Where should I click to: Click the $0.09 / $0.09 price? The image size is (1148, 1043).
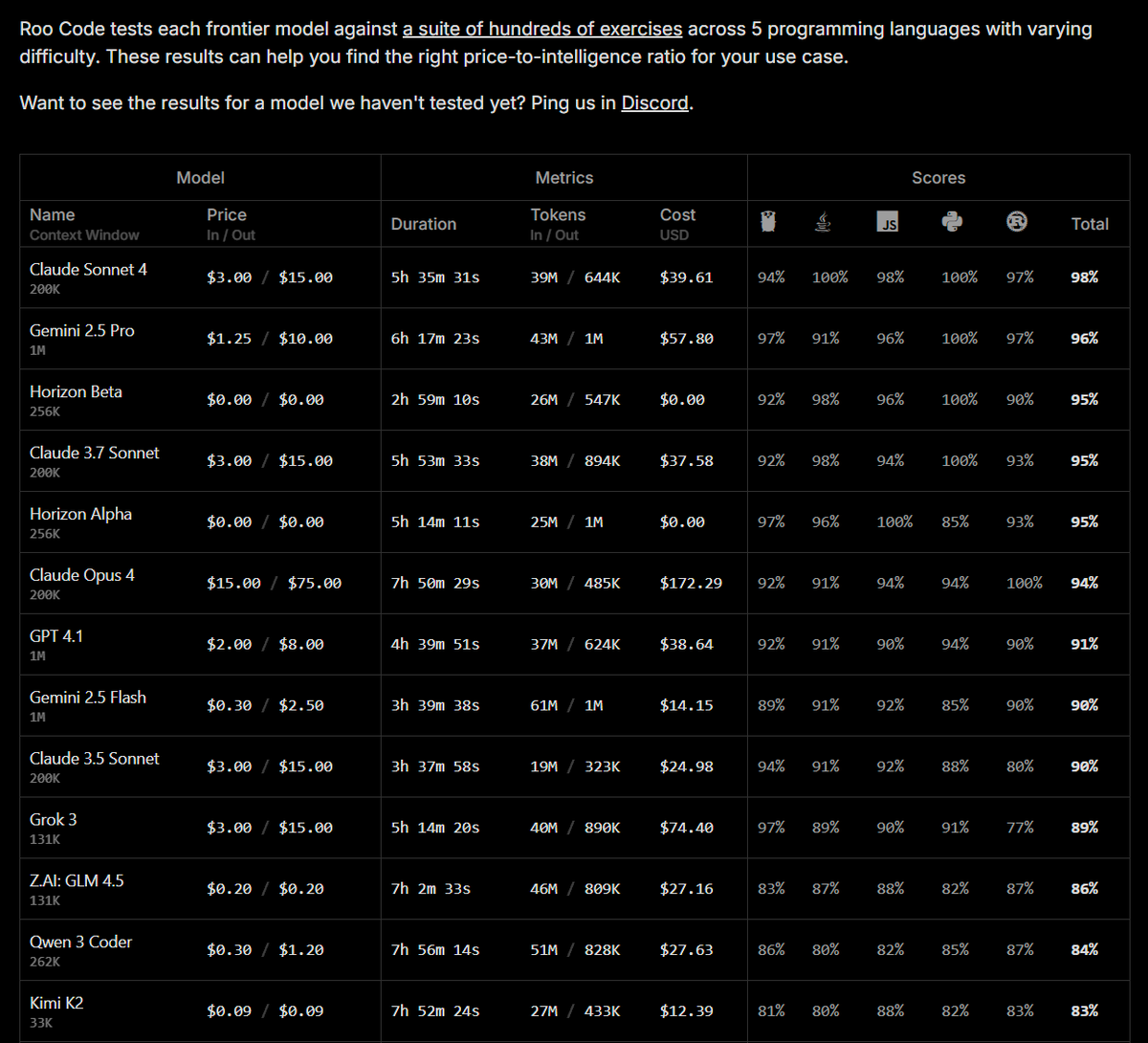point(265,1011)
